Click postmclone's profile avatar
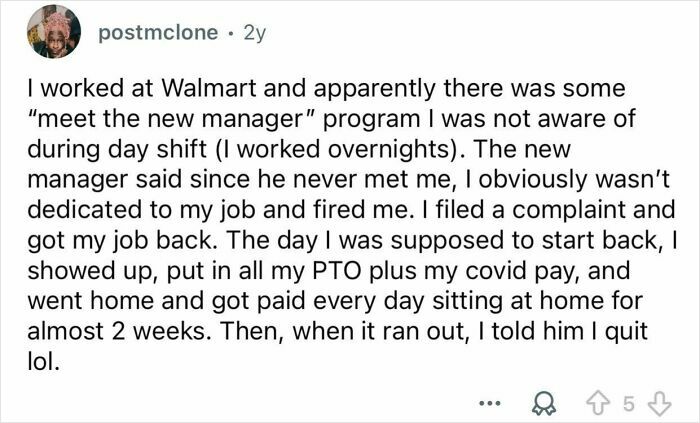Image resolution: width=700 pixels, height=423 pixels. pyautogui.click(x=55, y=32)
